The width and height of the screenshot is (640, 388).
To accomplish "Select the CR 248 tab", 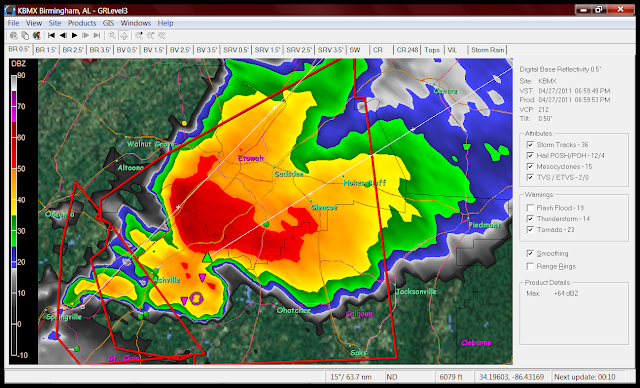I will (x=407, y=50).
